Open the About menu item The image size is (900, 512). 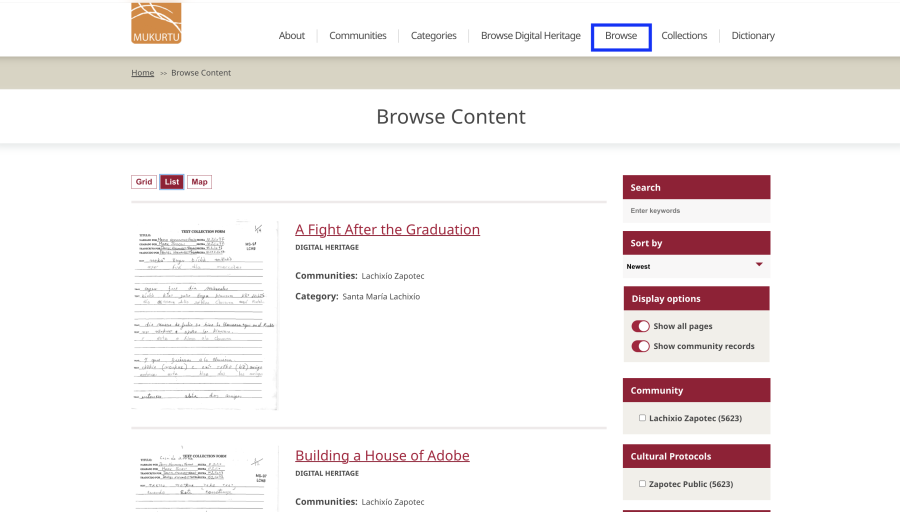pos(292,36)
